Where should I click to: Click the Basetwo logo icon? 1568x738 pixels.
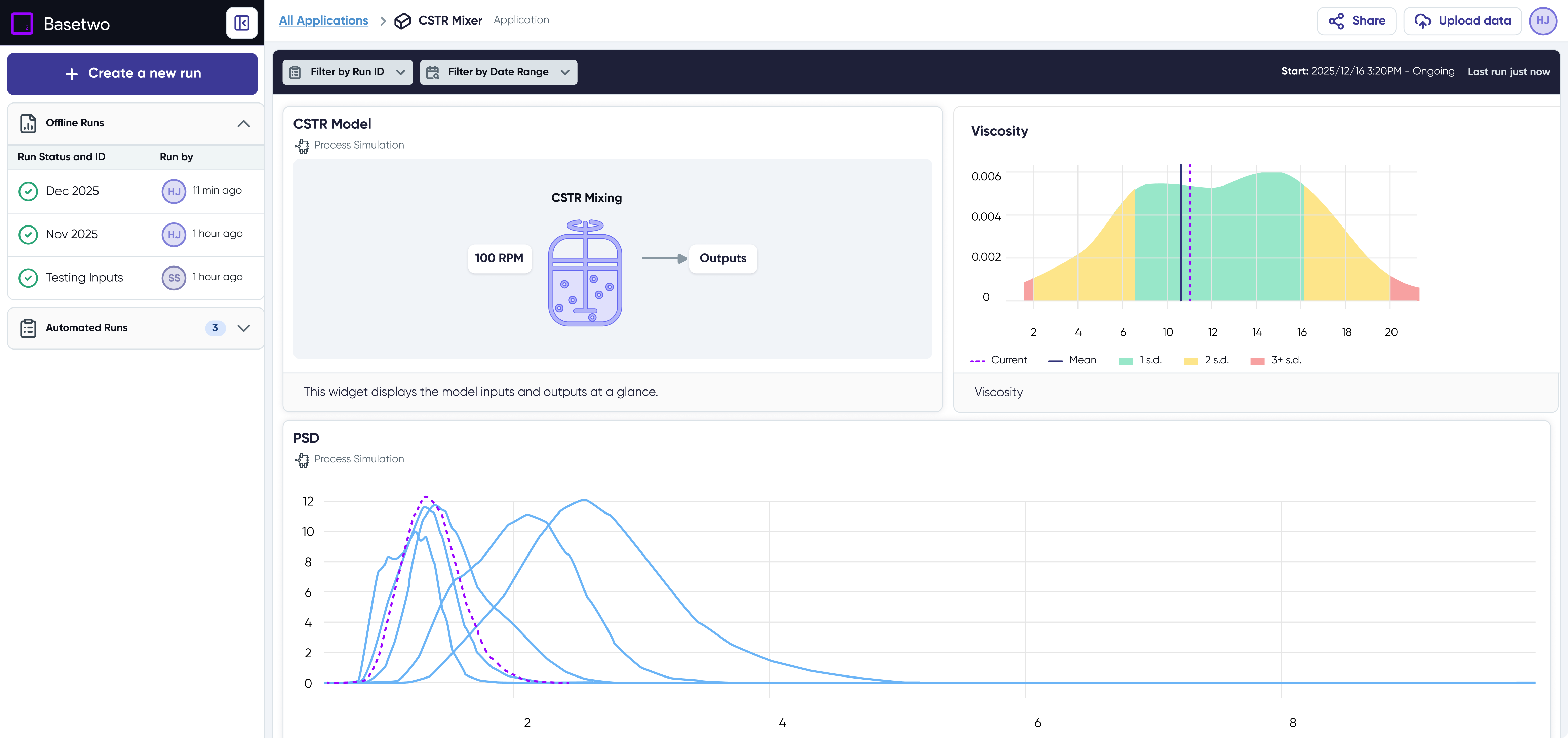pyautogui.click(x=23, y=24)
